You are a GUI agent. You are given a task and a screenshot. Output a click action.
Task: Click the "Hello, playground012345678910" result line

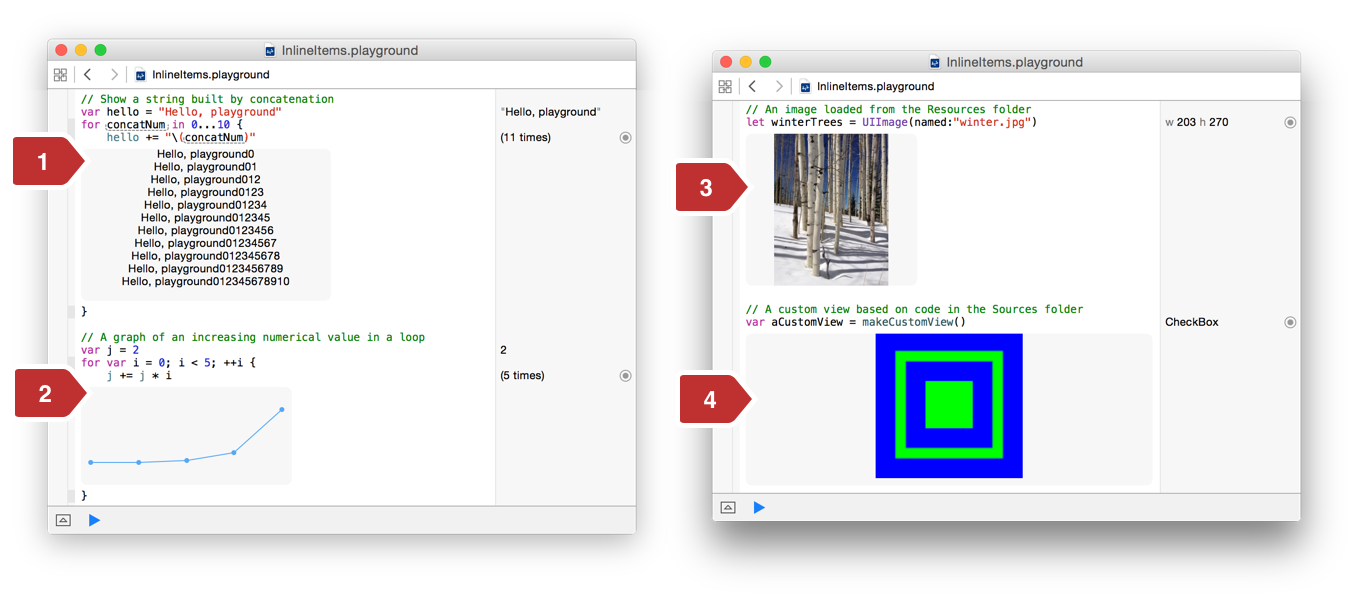[x=205, y=282]
